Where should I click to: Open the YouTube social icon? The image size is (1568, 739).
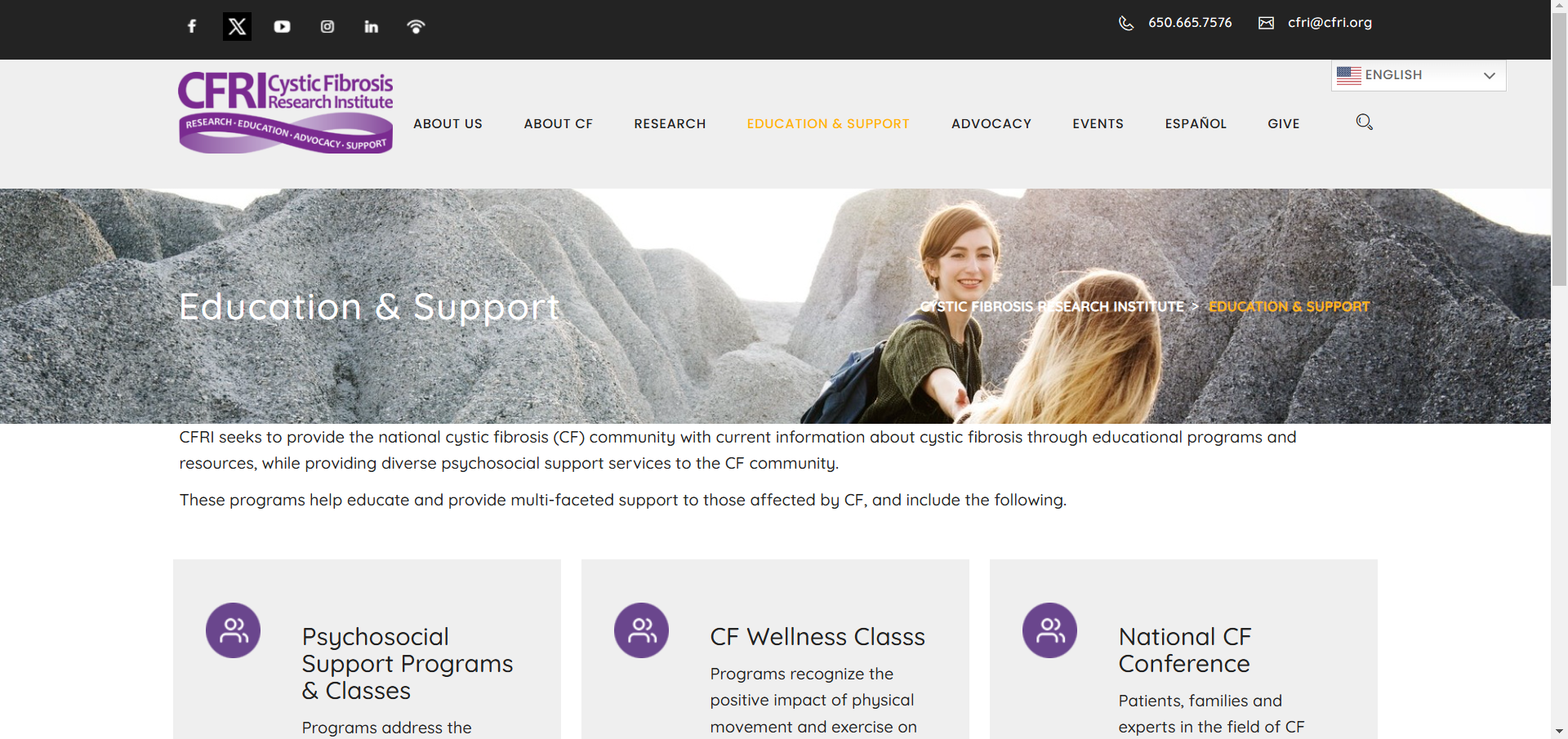pyautogui.click(x=282, y=26)
